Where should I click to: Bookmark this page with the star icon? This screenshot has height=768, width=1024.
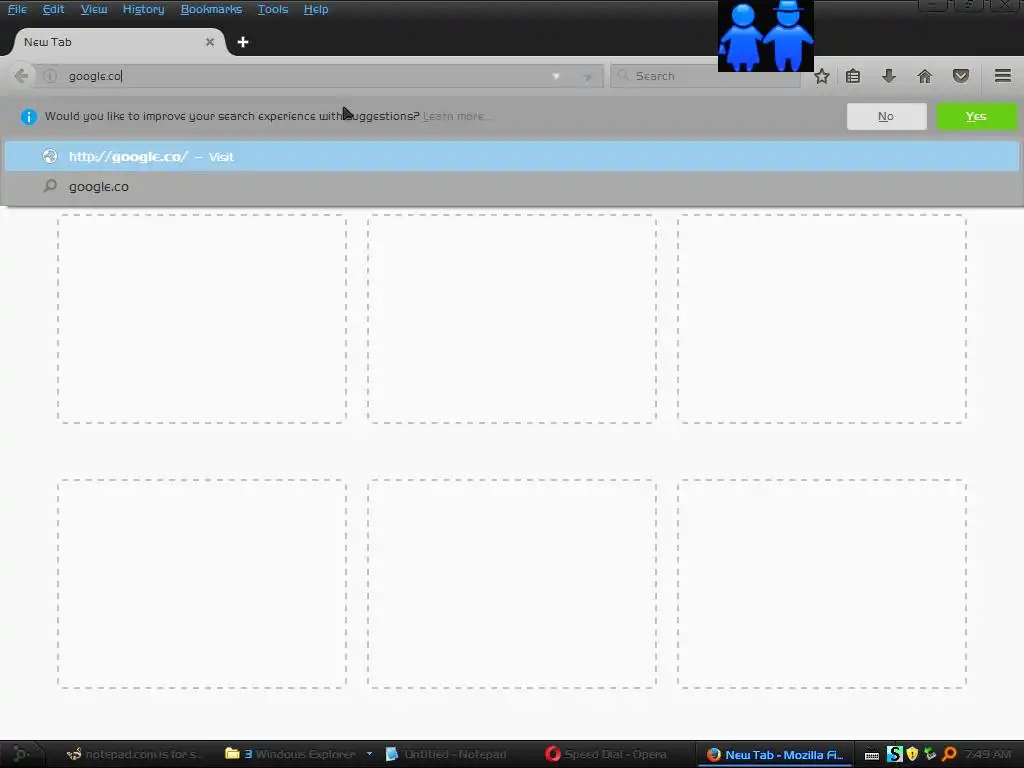[822, 76]
